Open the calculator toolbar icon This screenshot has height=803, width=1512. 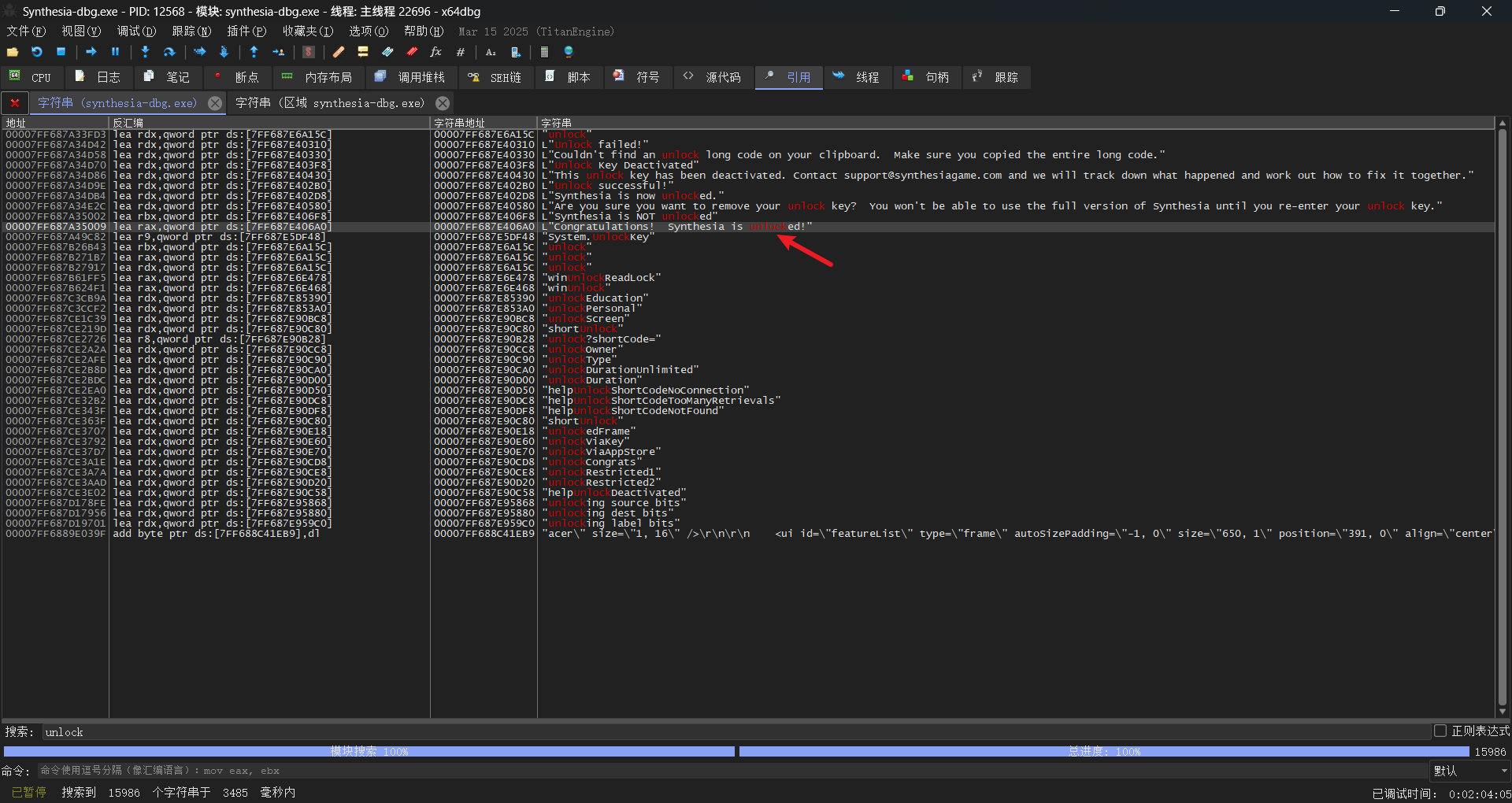click(x=544, y=52)
